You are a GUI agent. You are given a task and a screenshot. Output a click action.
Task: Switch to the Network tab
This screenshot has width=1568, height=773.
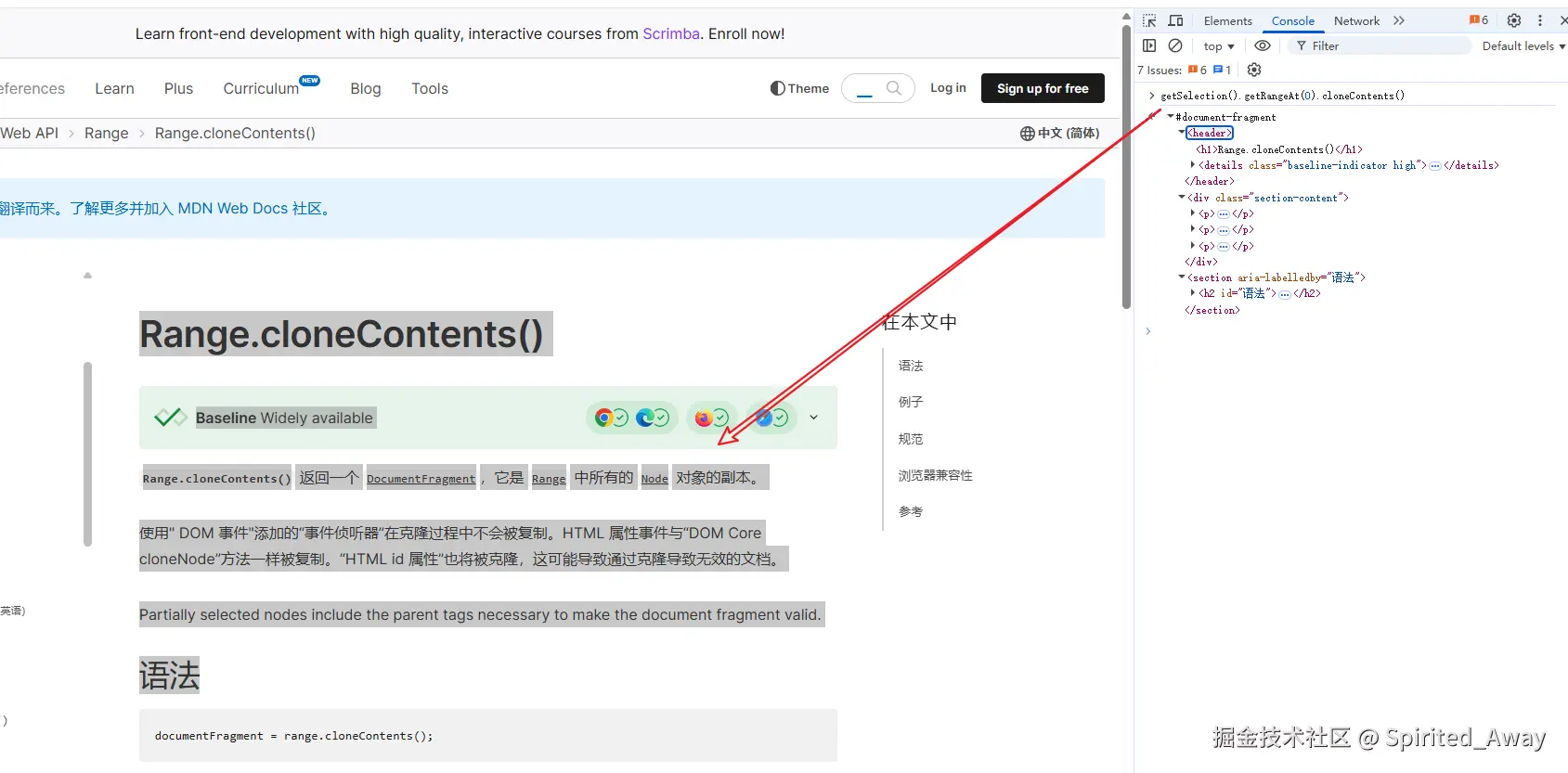1356,20
